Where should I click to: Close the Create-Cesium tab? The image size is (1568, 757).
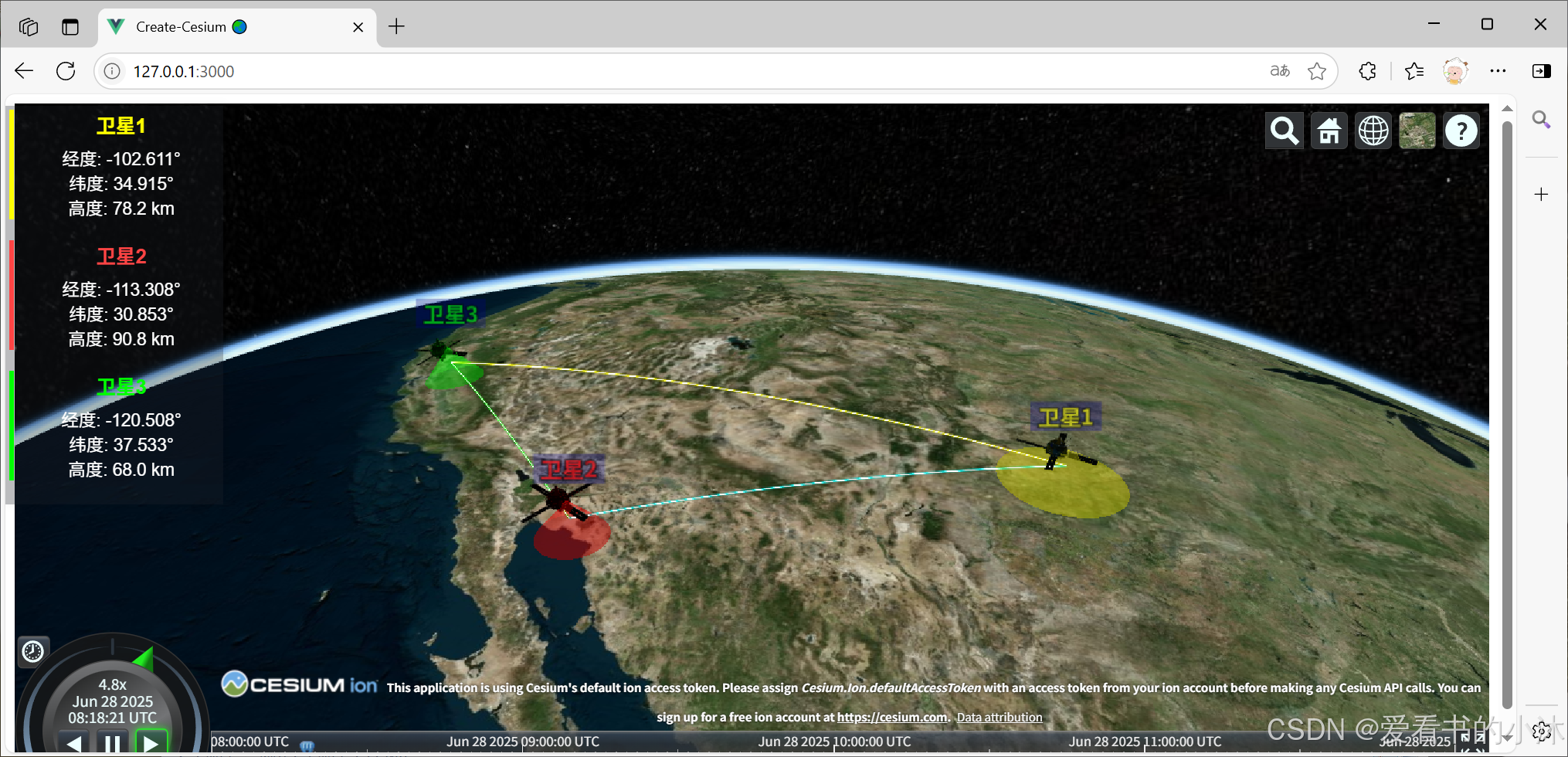click(358, 27)
